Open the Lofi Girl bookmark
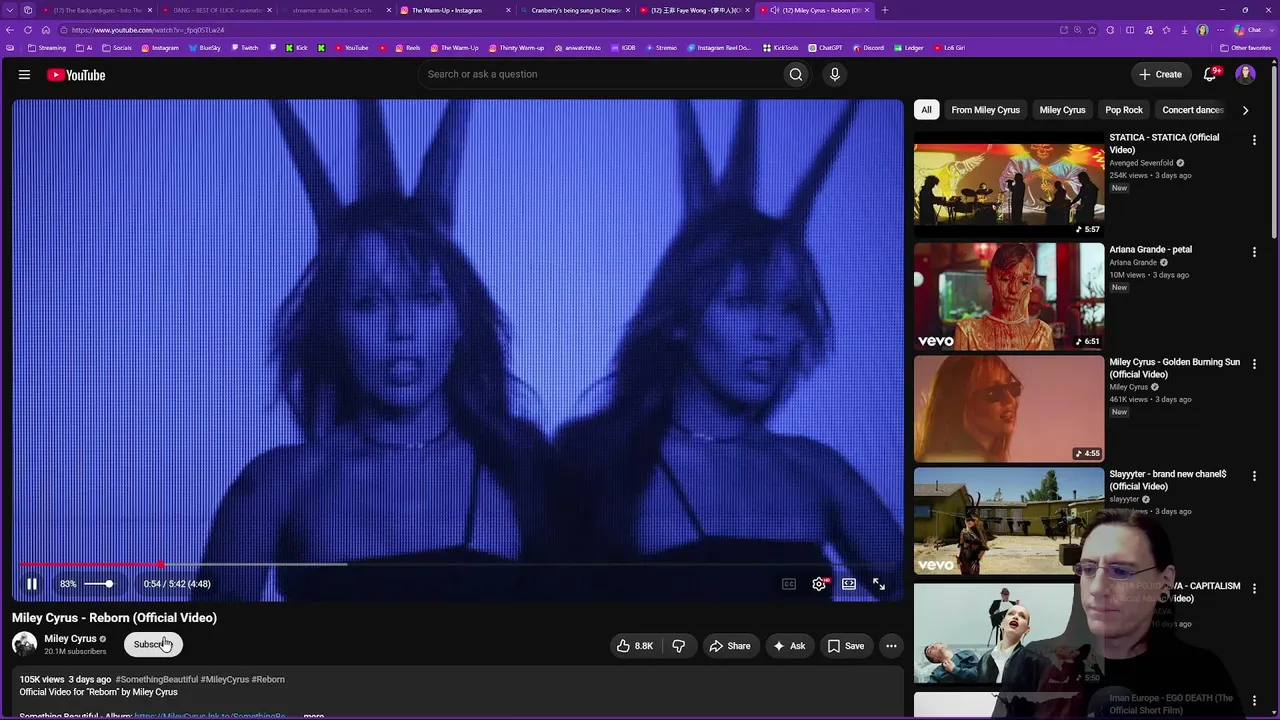This screenshot has width=1280, height=720. [951, 48]
